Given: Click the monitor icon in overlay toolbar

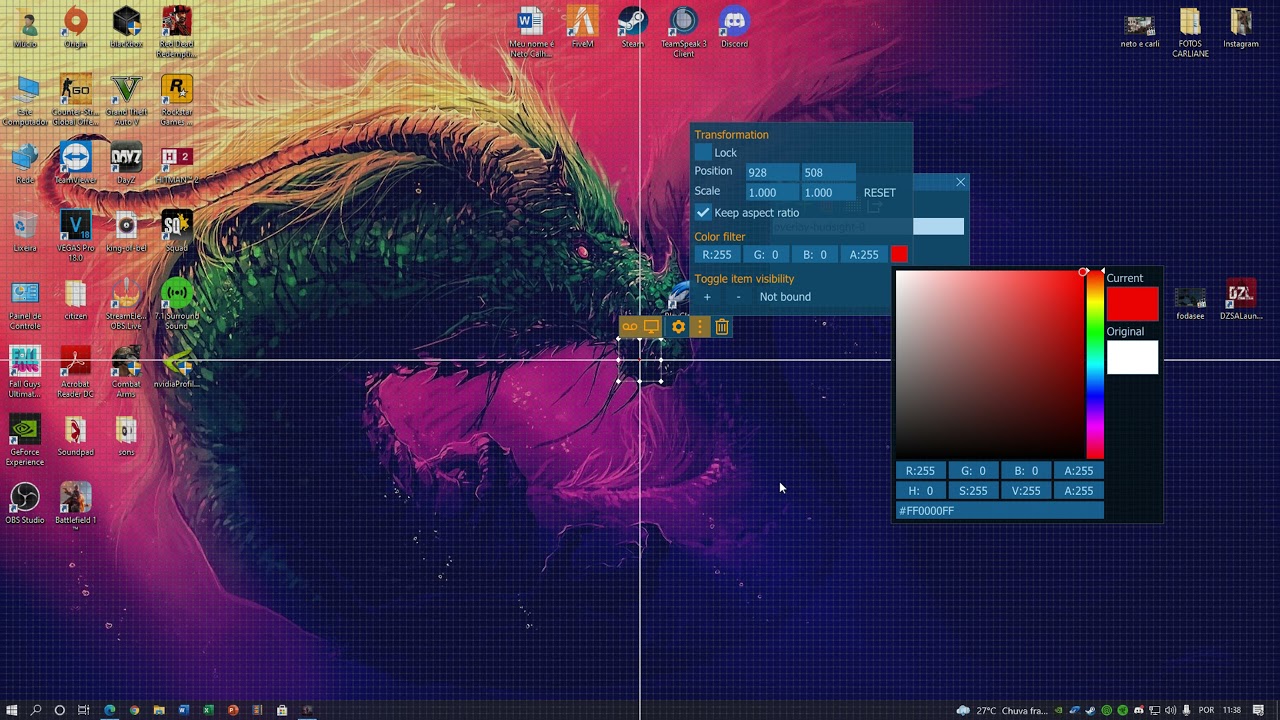Looking at the screenshot, I should click(652, 327).
